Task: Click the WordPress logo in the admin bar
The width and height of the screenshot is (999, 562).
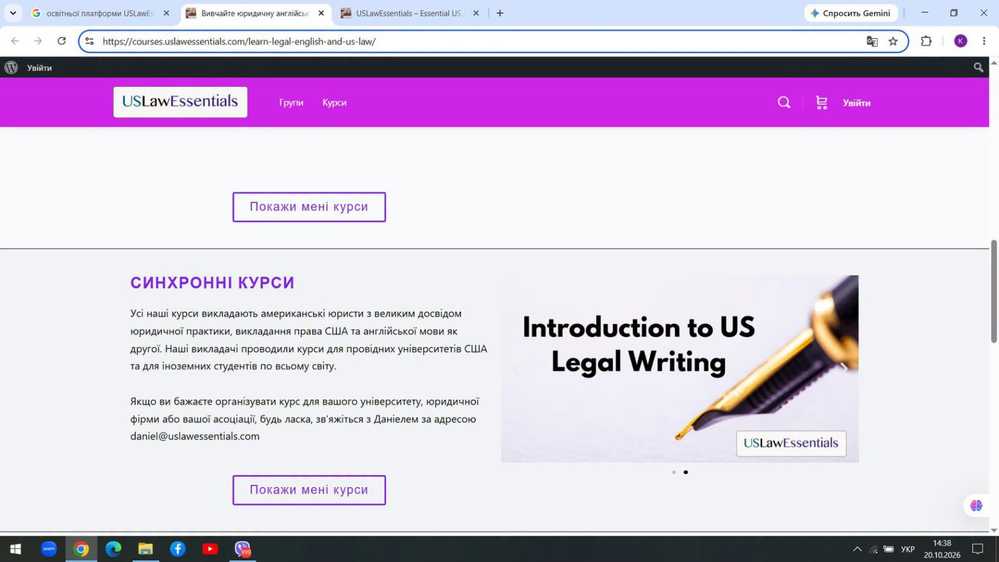Action: tap(11, 68)
